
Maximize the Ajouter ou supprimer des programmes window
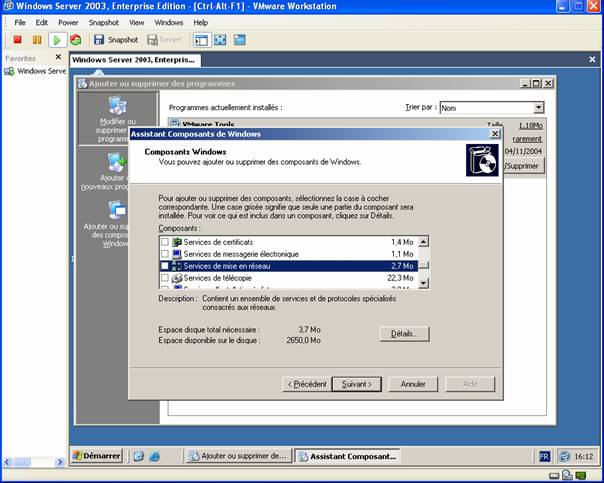pos(536,83)
